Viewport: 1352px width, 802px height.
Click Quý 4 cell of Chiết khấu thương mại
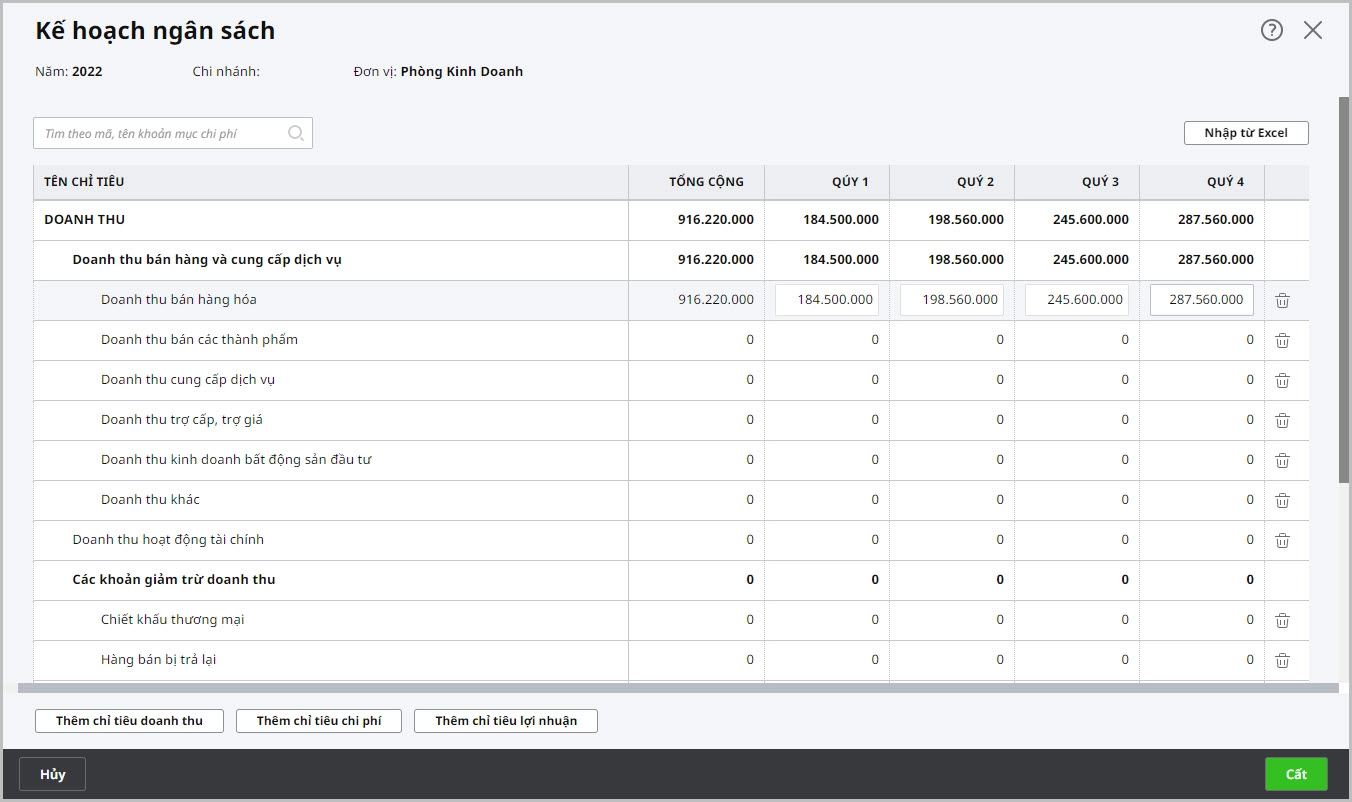[1202, 620]
